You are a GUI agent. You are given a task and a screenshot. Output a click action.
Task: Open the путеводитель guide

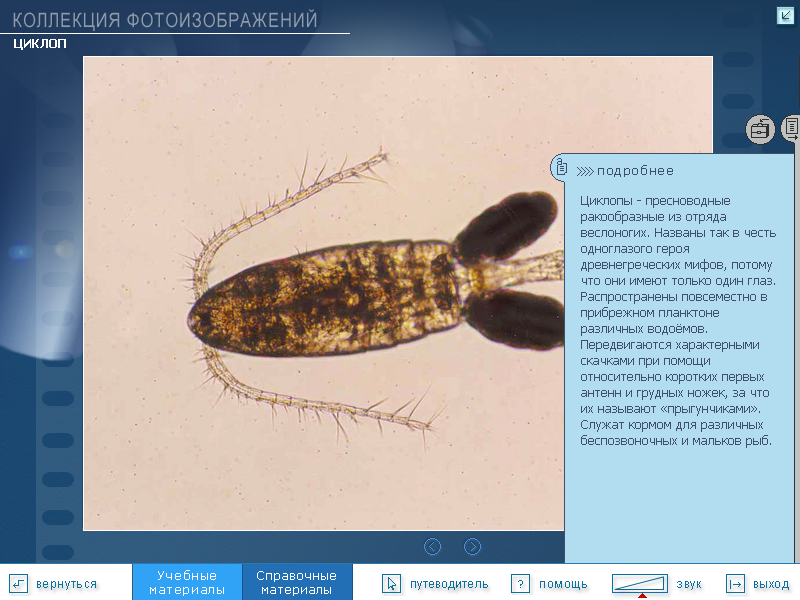(x=449, y=584)
